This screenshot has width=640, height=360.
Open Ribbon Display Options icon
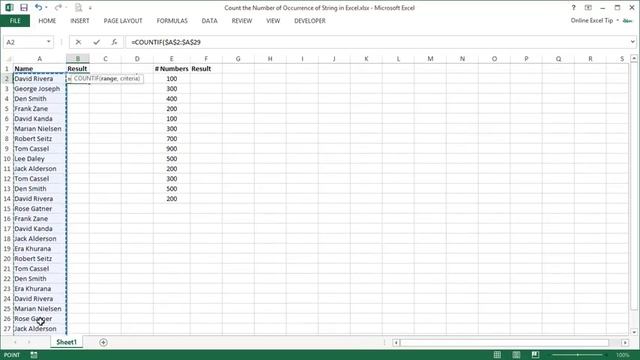(x=588, y=8)
